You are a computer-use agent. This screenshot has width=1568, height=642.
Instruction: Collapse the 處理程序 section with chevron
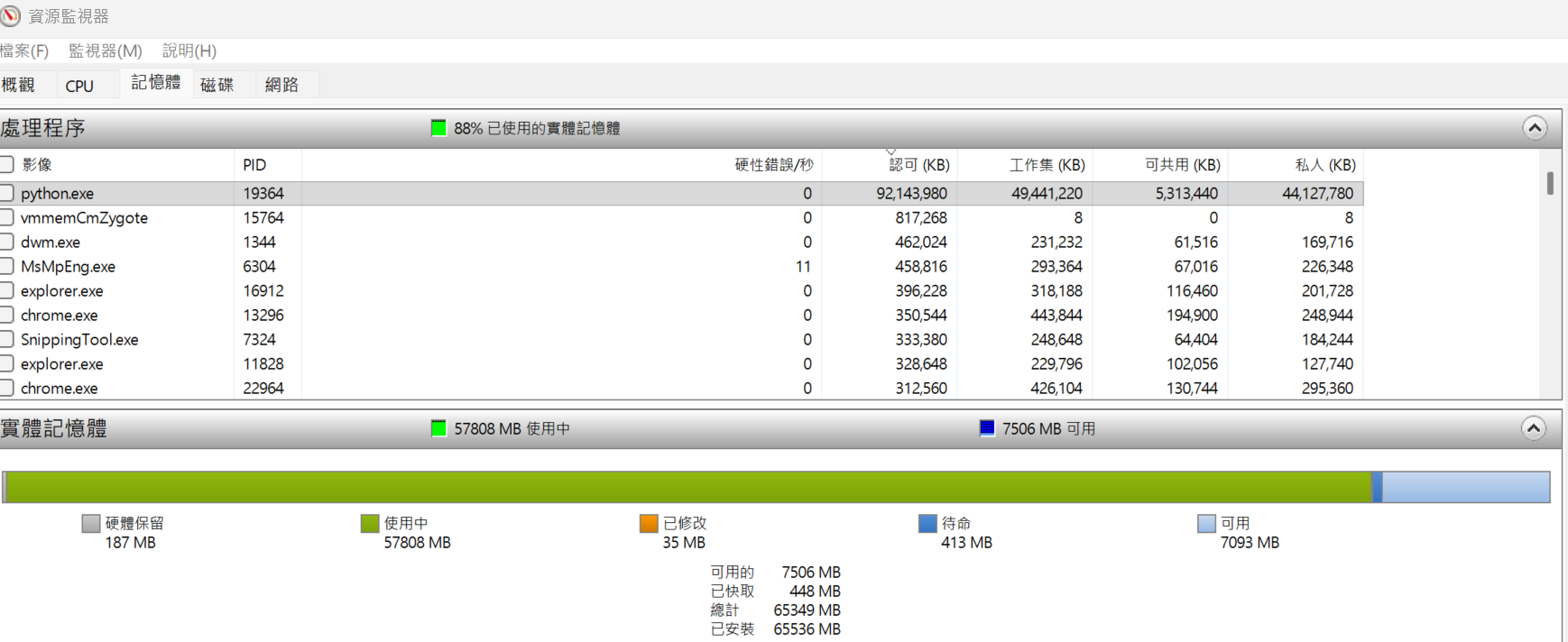pos(1535,128)
